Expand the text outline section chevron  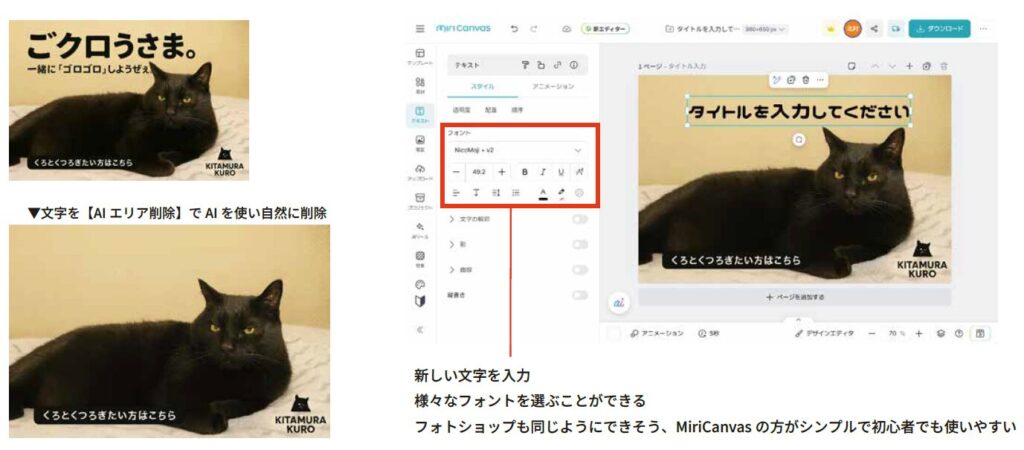pyautogui.click(x=452, y=218)
